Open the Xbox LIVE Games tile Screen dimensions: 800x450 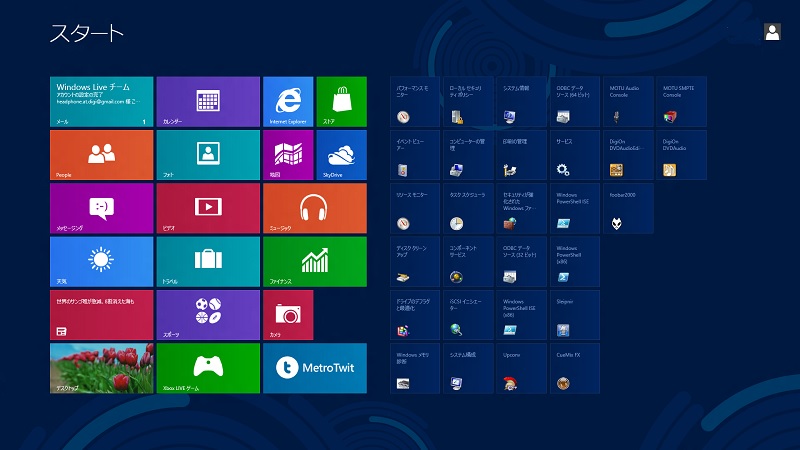[208, 368]
